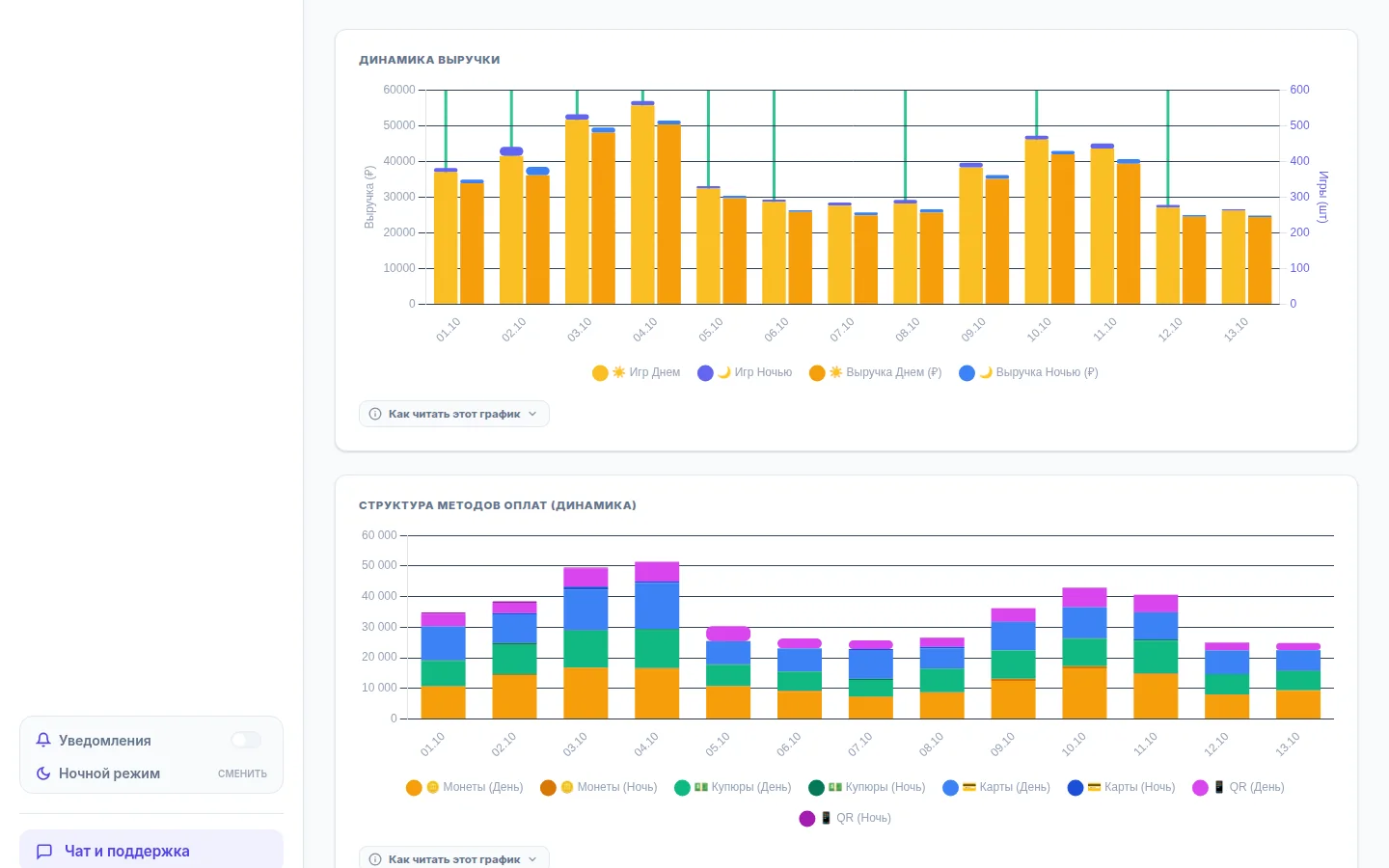The width and height of the screenshot is (1389, 868).
Task: Click the ДИНАМИКА ВЫРУЧКИ chart title
Action: (x=429, y=60)
